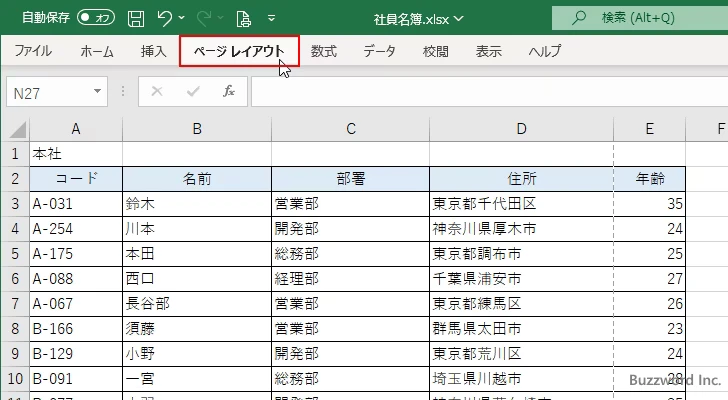Click the Redo arrow icon
Image resolution: width=728 pixels, height=400 pixels.
pos(206,18)
